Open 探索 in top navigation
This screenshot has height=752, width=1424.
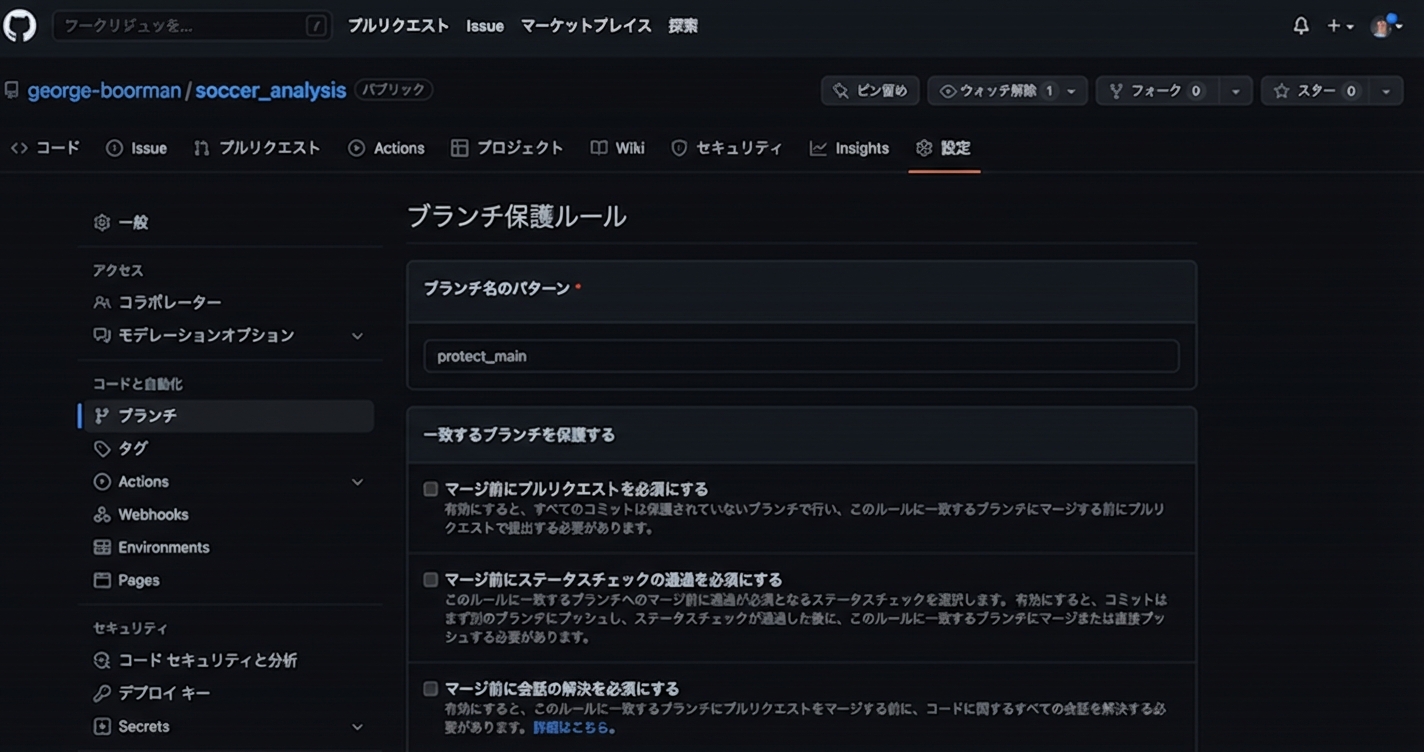pos(683,26)
